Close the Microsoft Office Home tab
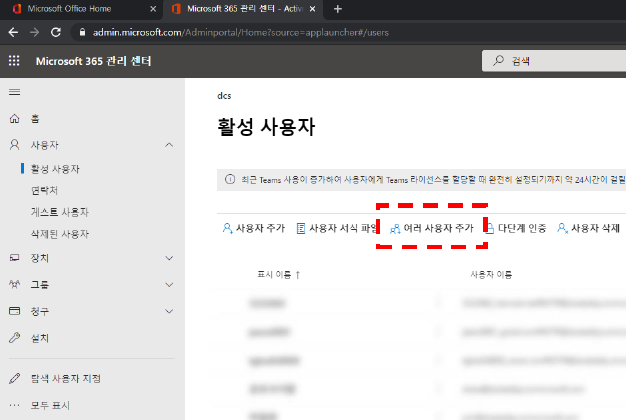This screenshot has width=626, height=420. tap(153, 9)
